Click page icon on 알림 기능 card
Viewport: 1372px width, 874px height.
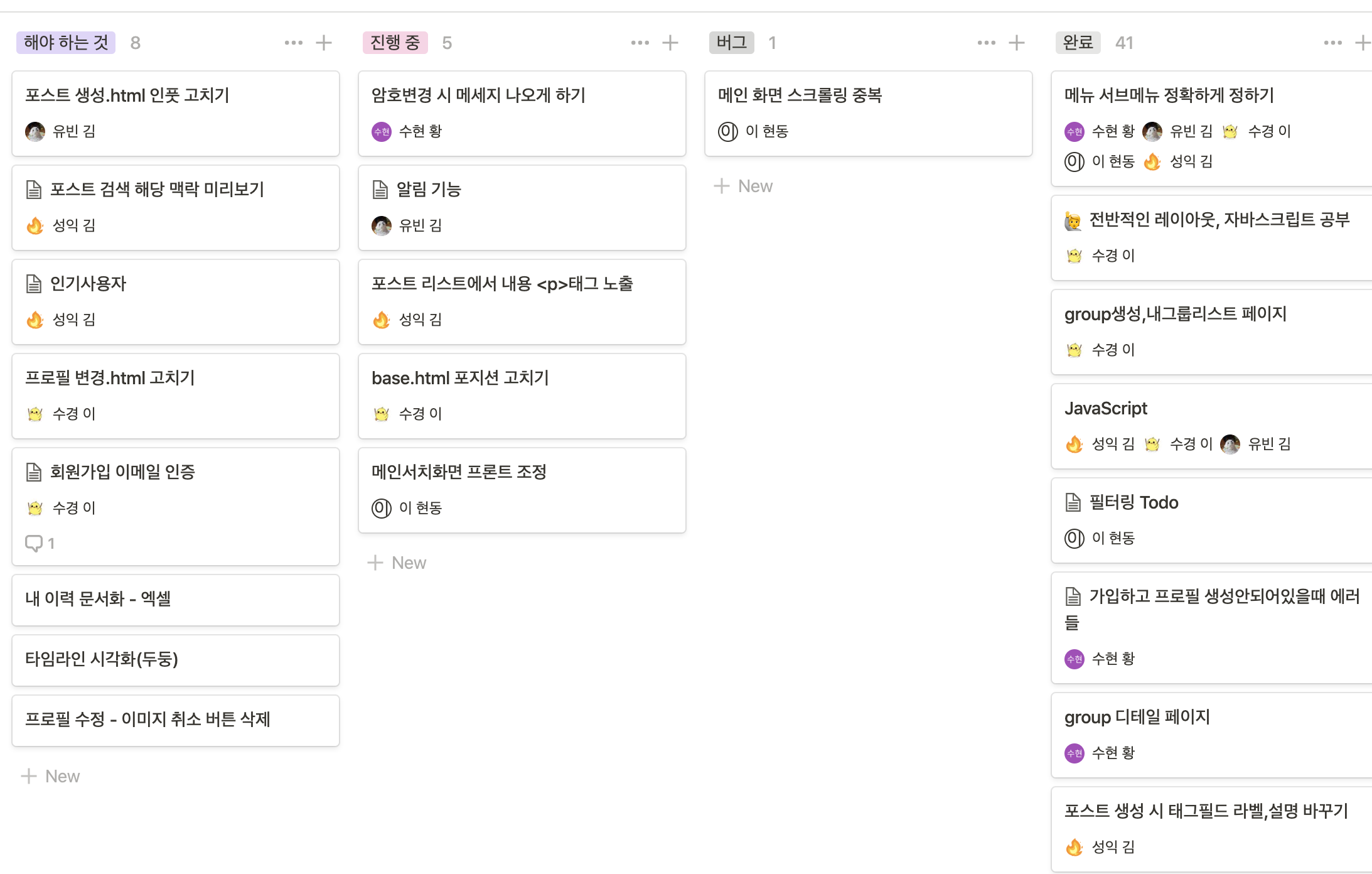(380, 190)
